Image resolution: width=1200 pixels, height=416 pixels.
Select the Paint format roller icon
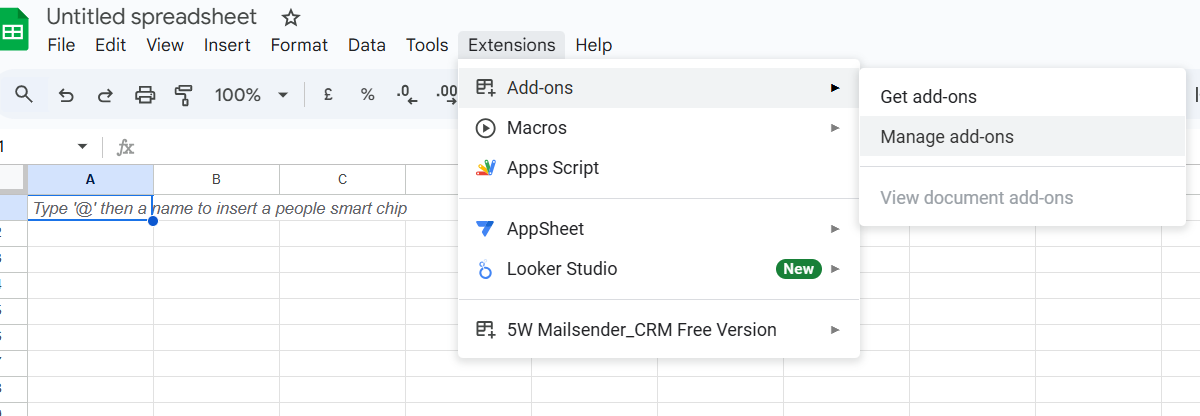pos(184,95)
